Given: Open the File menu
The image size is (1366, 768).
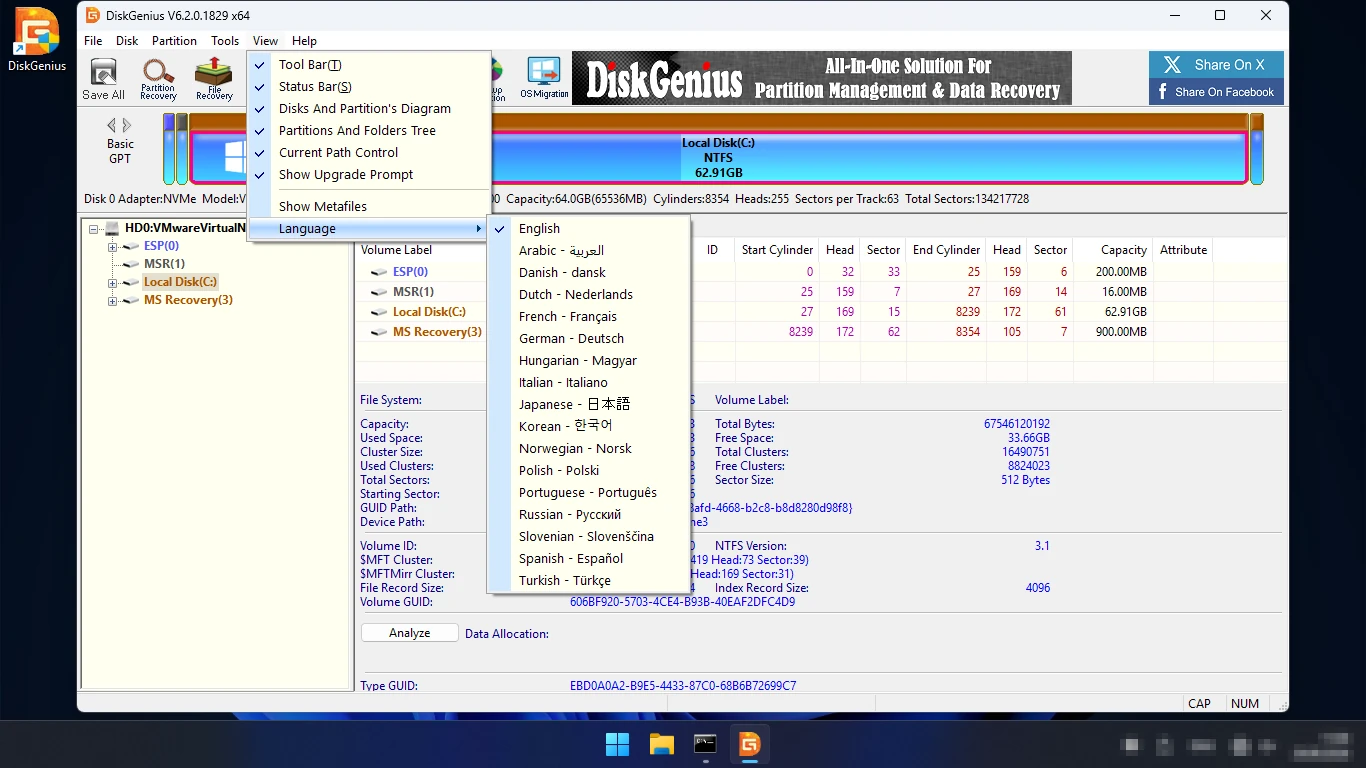Looking at the screenshot, I should (93, 41).
